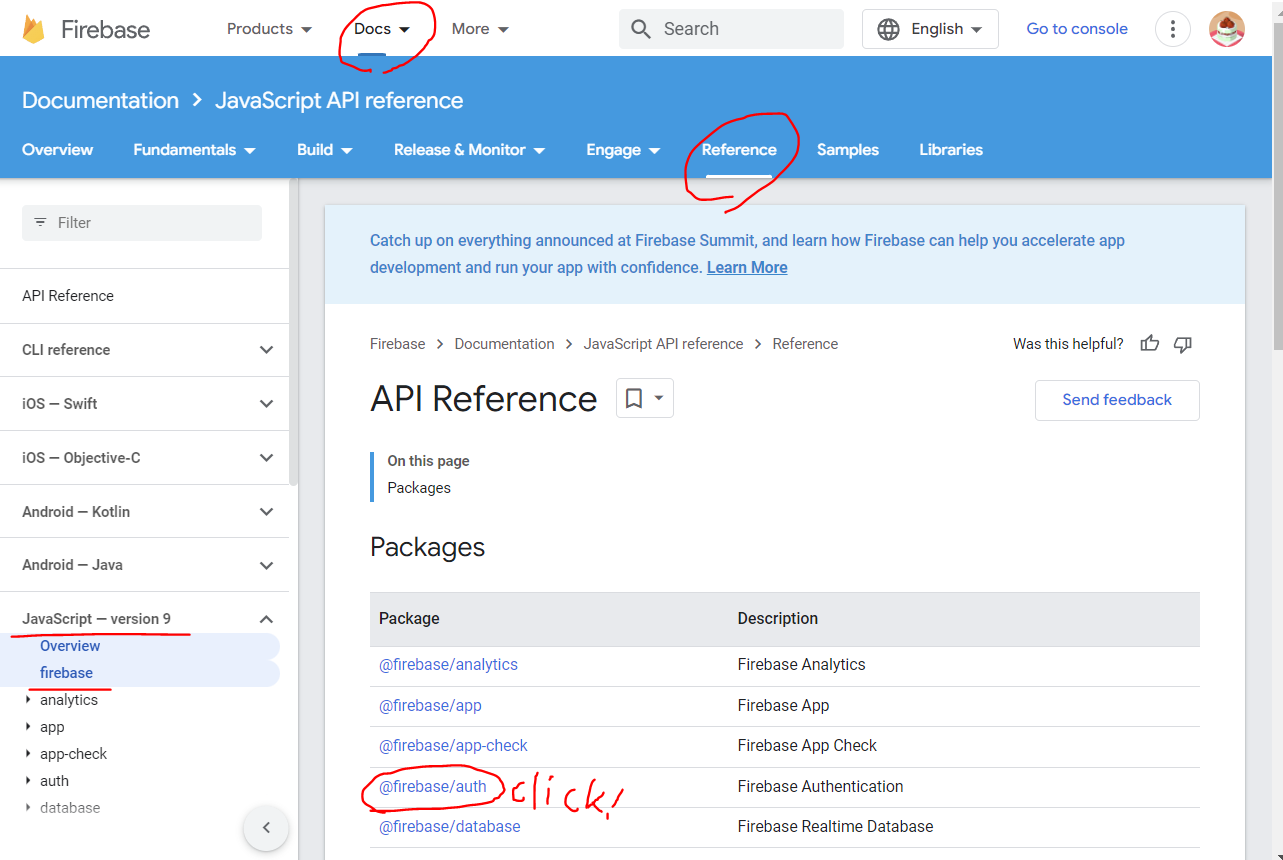Open the Docs dropdown menu
The height and width of the screenshot is (860, 1283).
382,29
